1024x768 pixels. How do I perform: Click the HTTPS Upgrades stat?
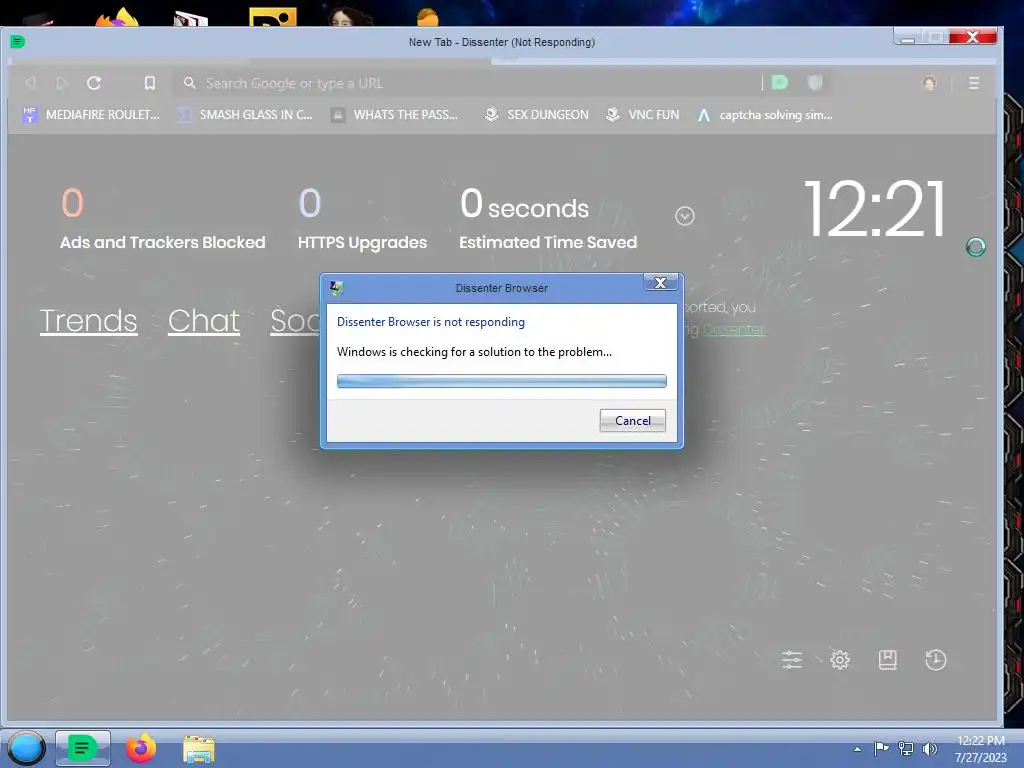(x=362, y=219)
